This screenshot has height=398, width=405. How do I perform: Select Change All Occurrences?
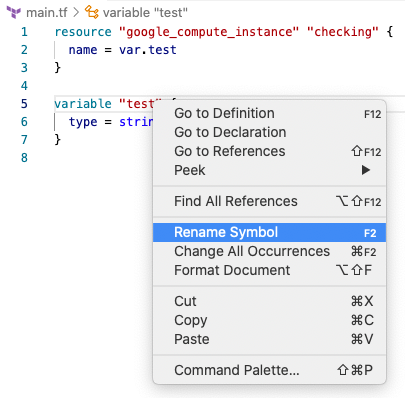click(x=269, y=251)
